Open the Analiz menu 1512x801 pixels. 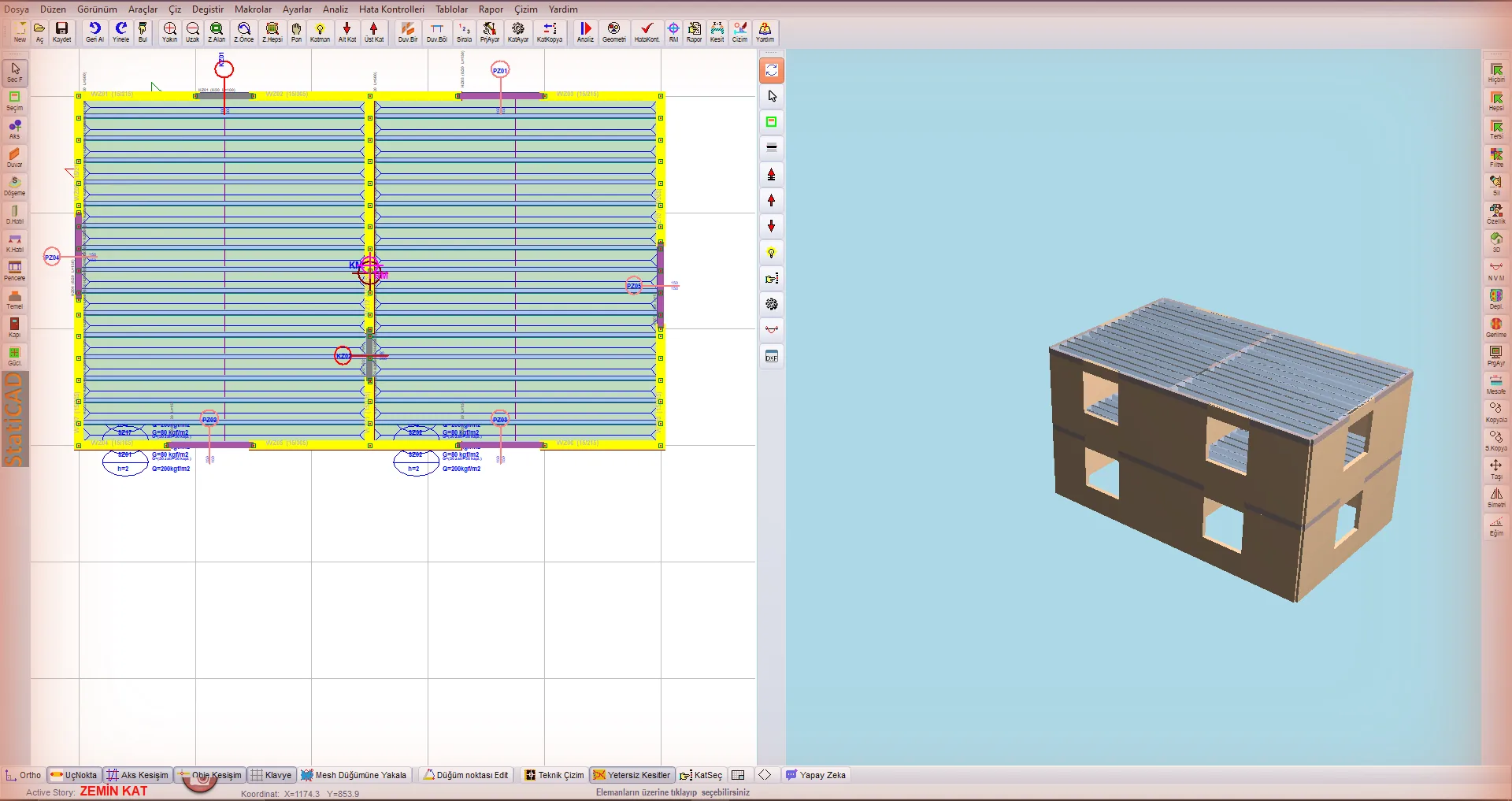pos(335,9)
